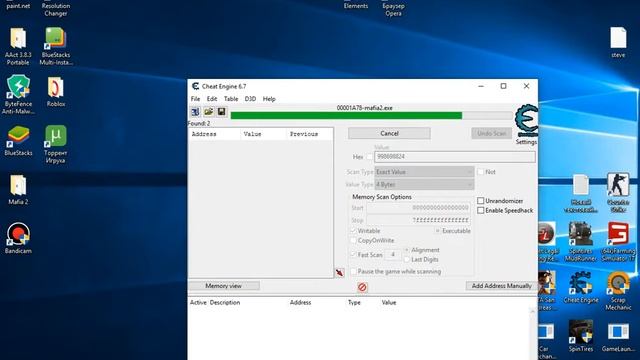Open the File menu
This screenshot has width=640, height=360.
pos(196,99)
